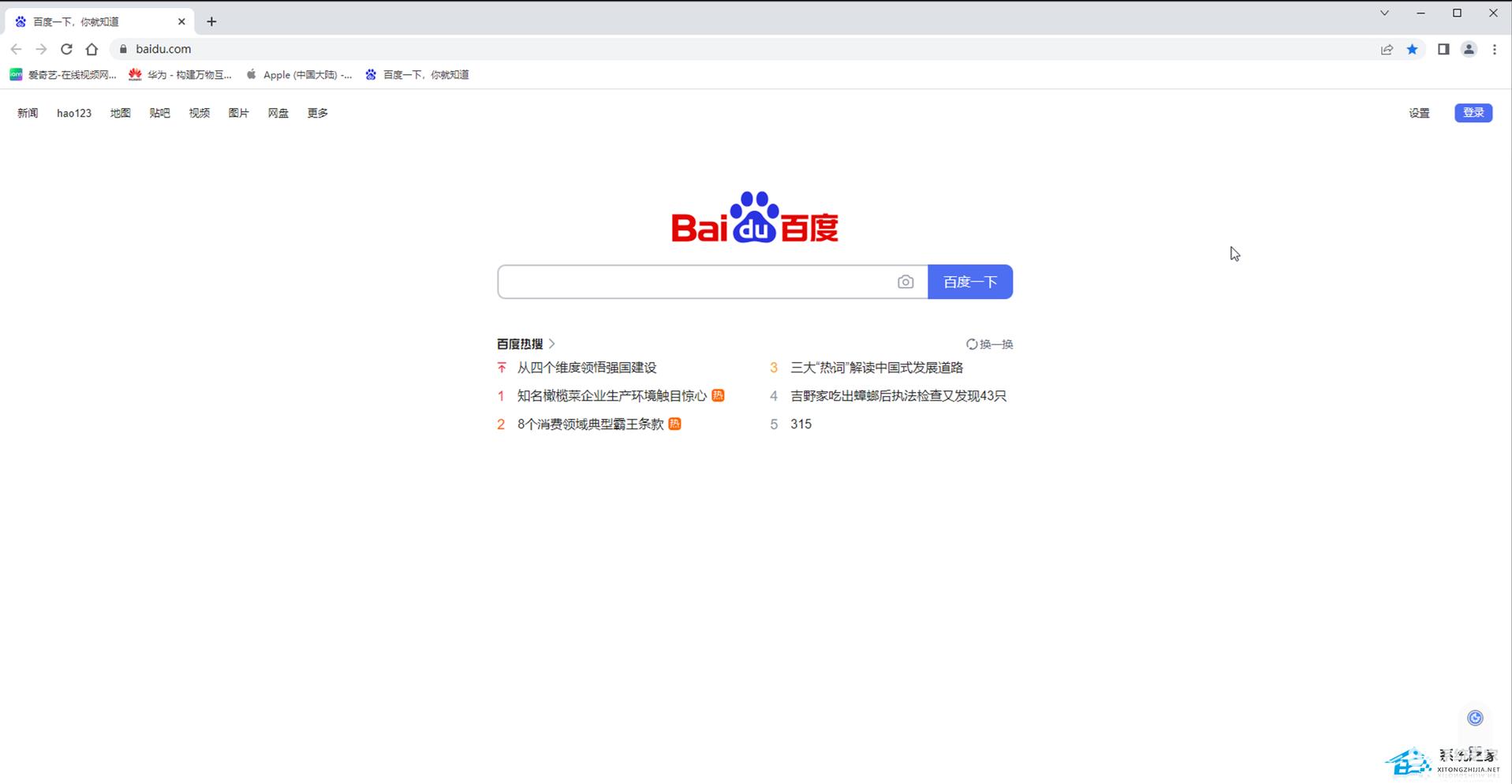Image resolution: width=1512 pixels, height=784 pixels.
Task: Click the round floating icon at bottom right
Action: pos(1475,718)
